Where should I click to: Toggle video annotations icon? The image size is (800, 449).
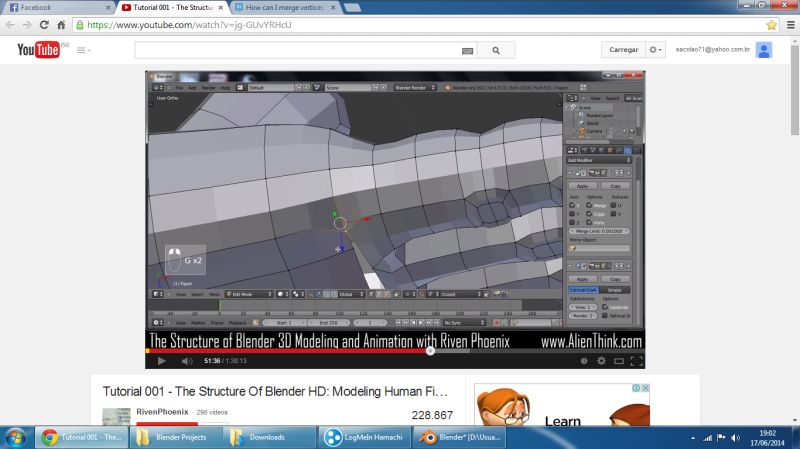[584, 361]
